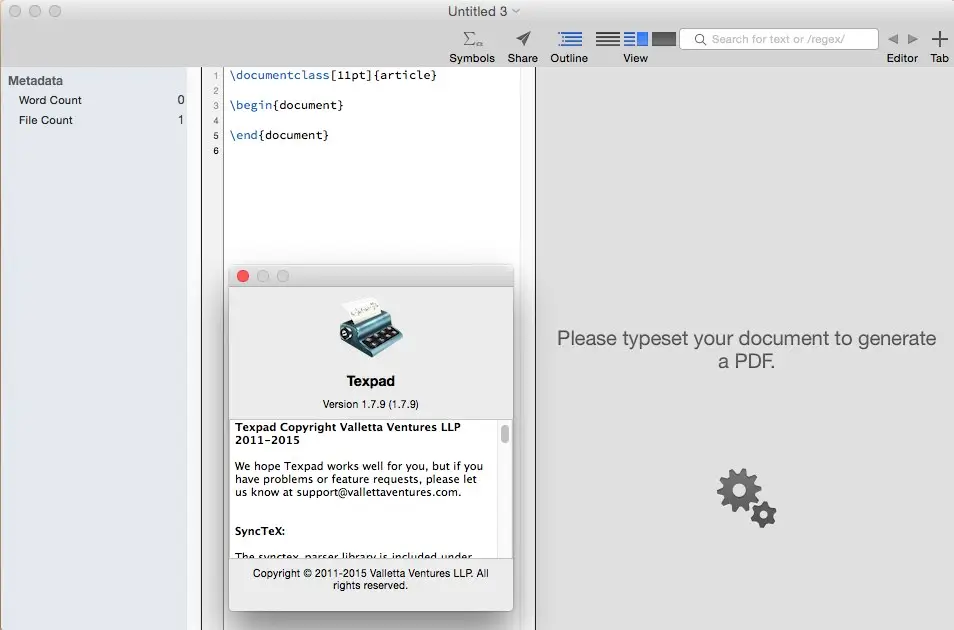
Task: Click the search text or regex field
Action: coord(779,39)
